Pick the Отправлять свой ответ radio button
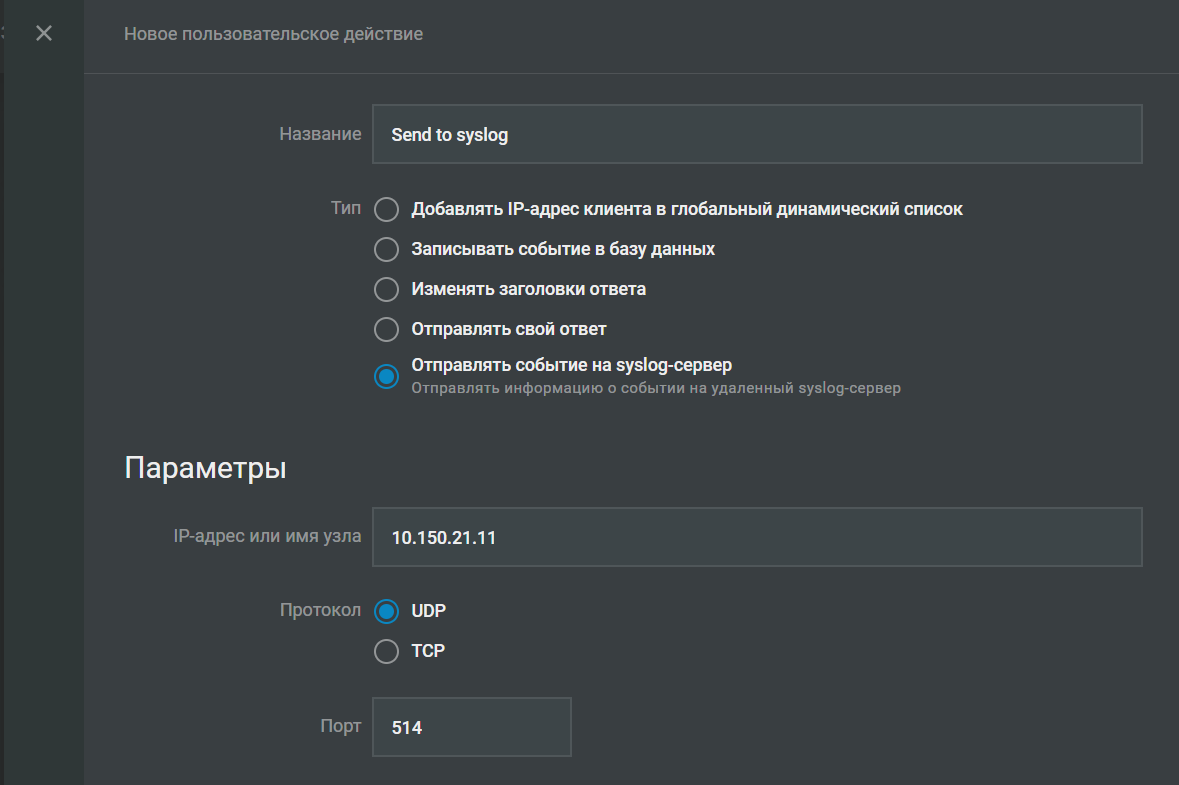The width and height of the screenshot is (1179, 785). (x=386, y=329)
